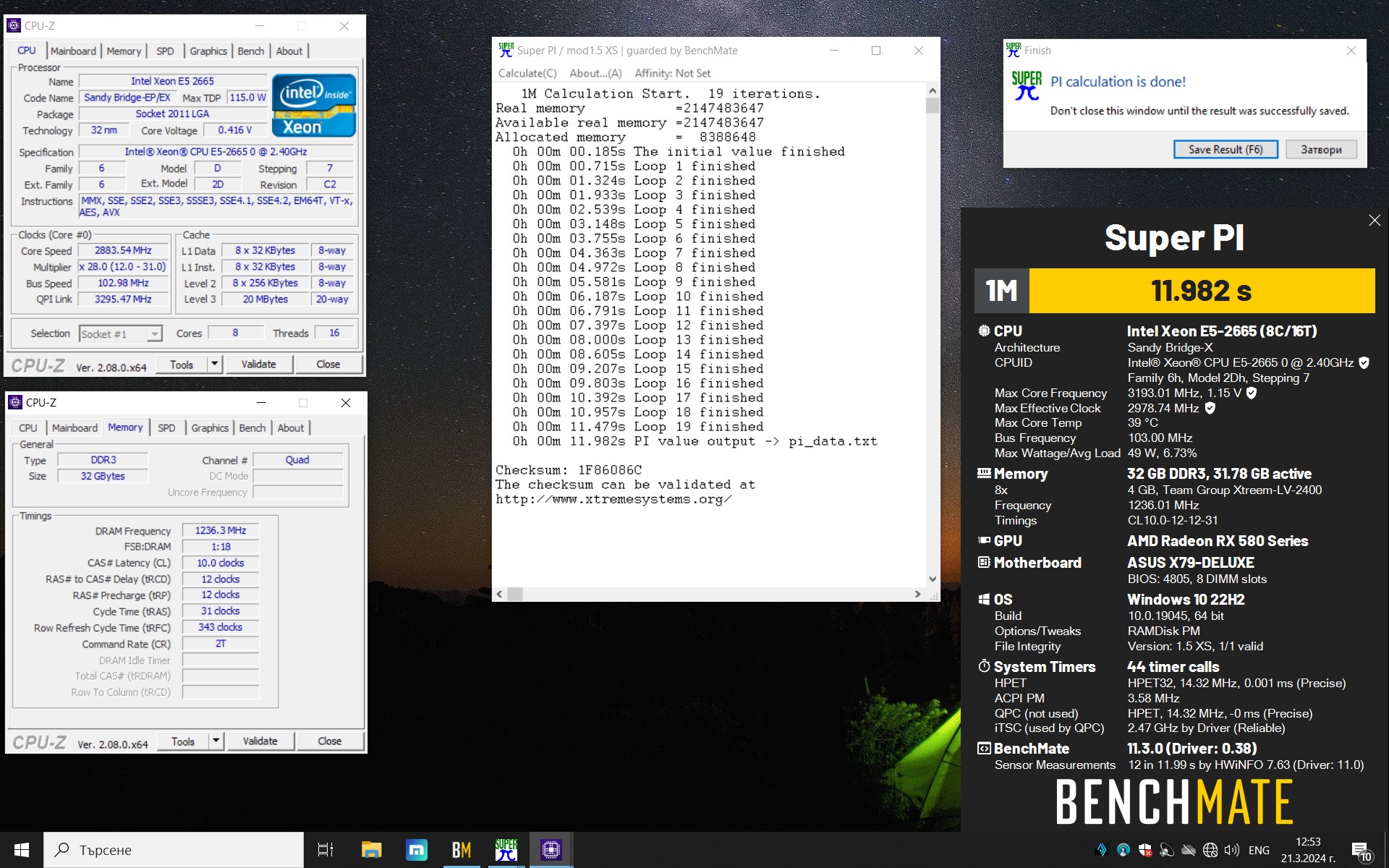
Task: Open the Windows Security tray icon
Action: coord(1145,850)
